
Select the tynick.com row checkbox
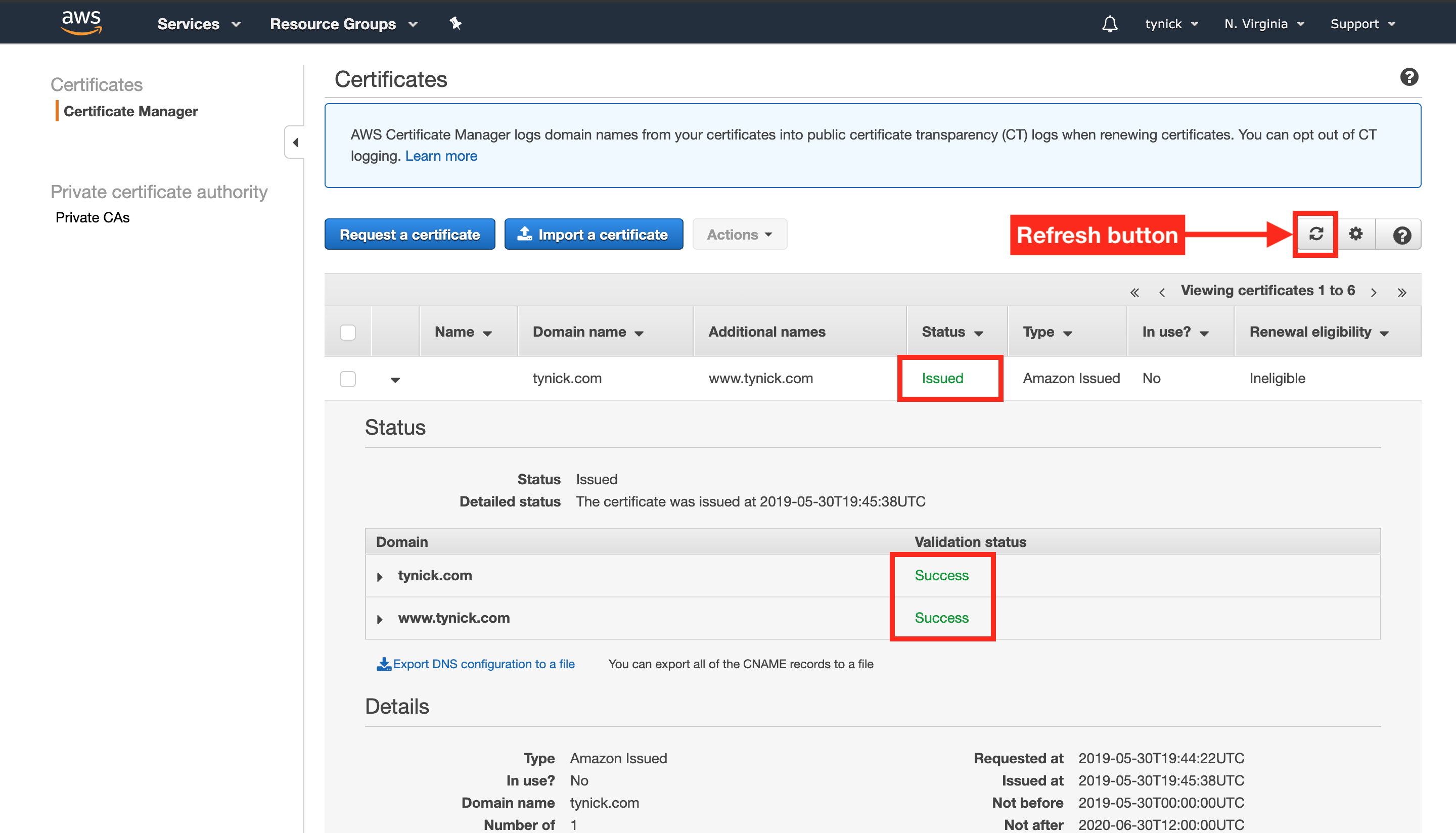click(x=348, y=378)
